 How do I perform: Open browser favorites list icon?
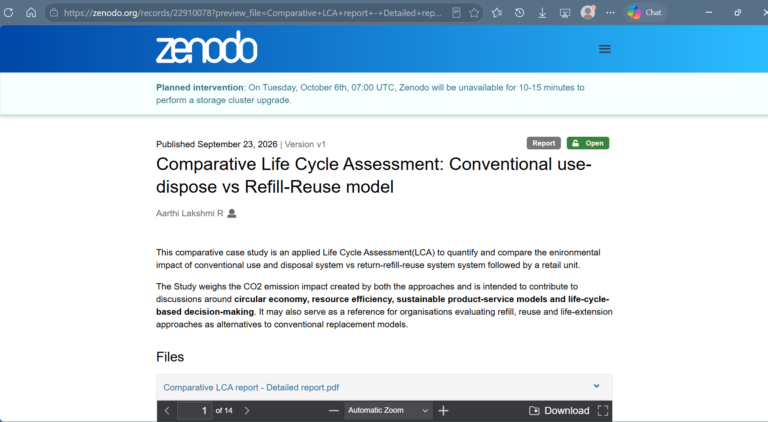click(497, 13)
